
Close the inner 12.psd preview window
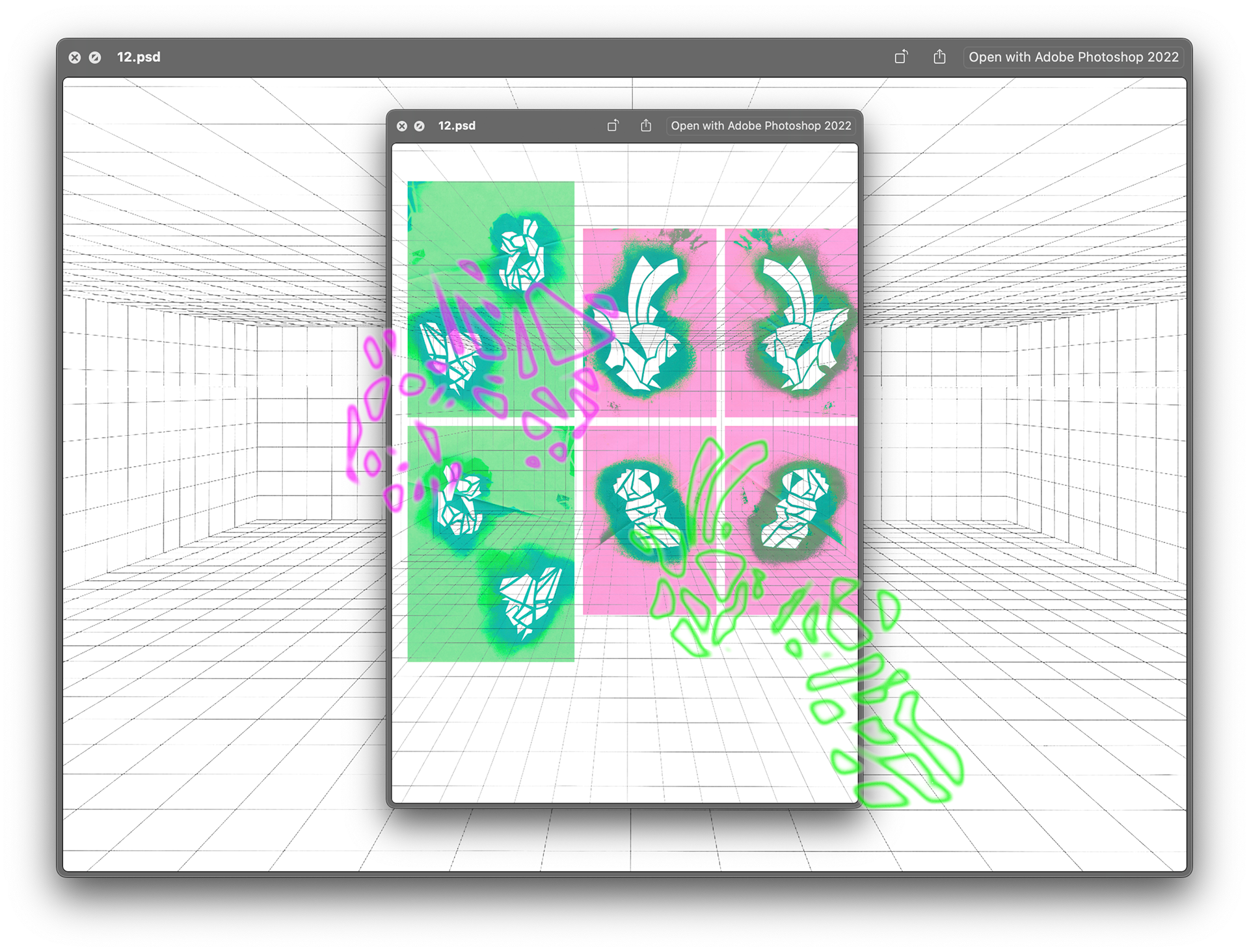tap(402, 126)
